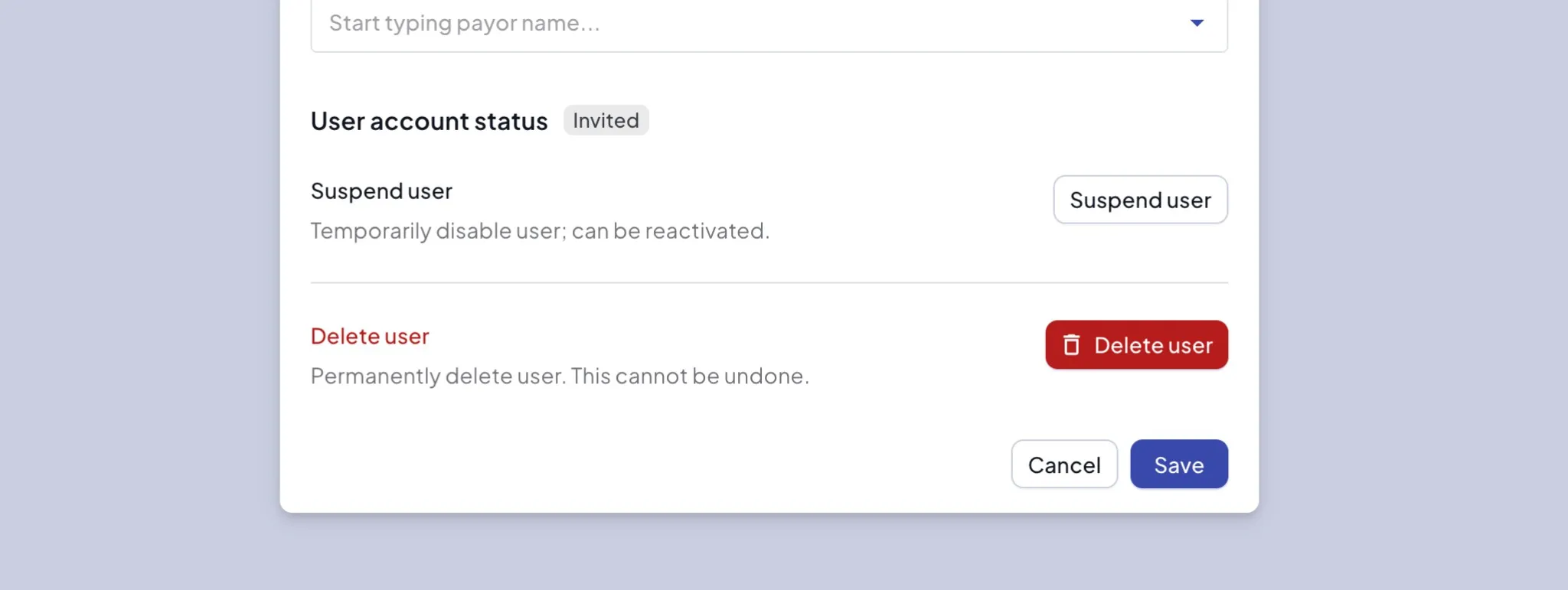Save the user account changes
The image size is (1568, 590).
coord(1178,464)
